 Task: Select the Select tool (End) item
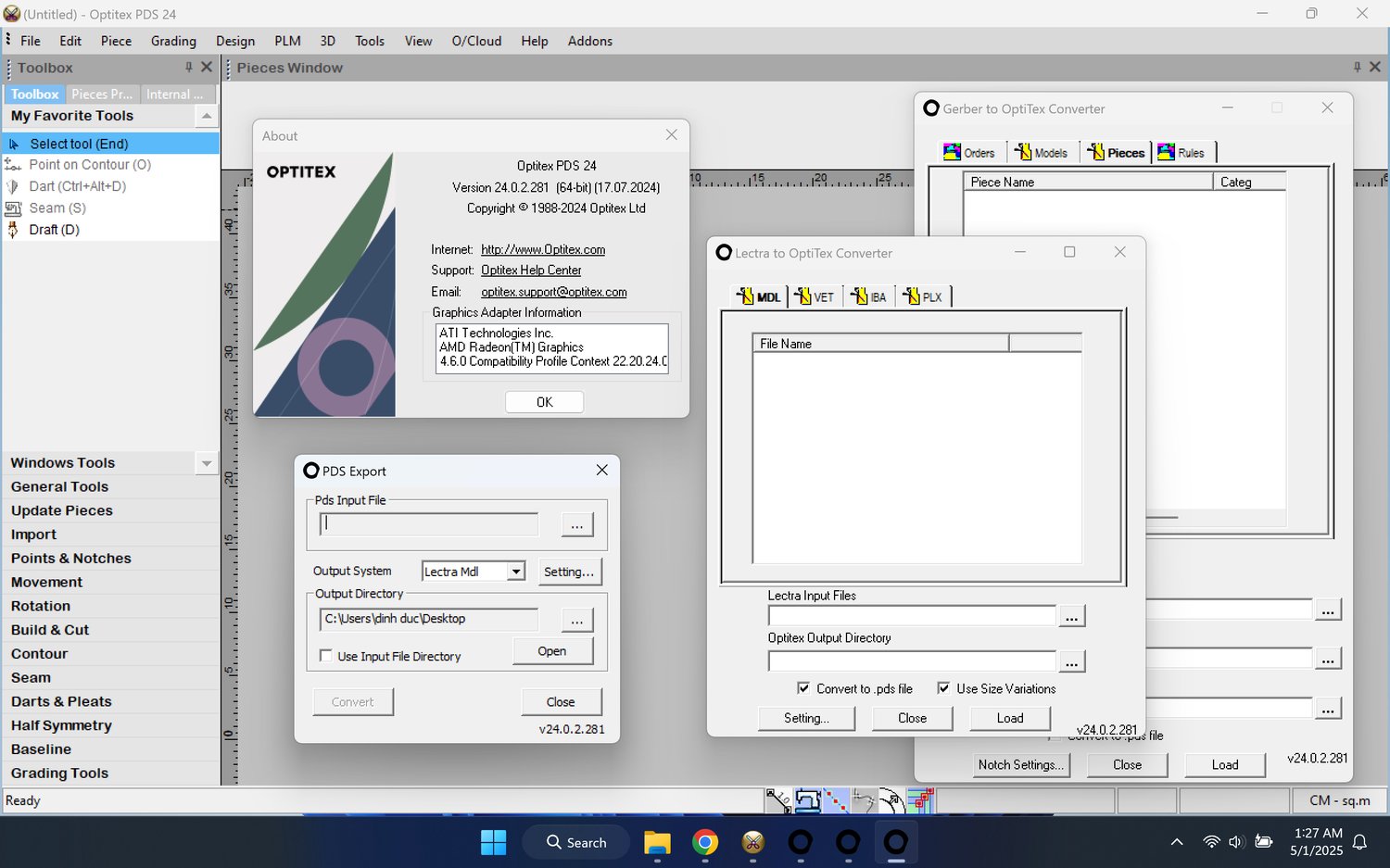[x=110, y=144]
